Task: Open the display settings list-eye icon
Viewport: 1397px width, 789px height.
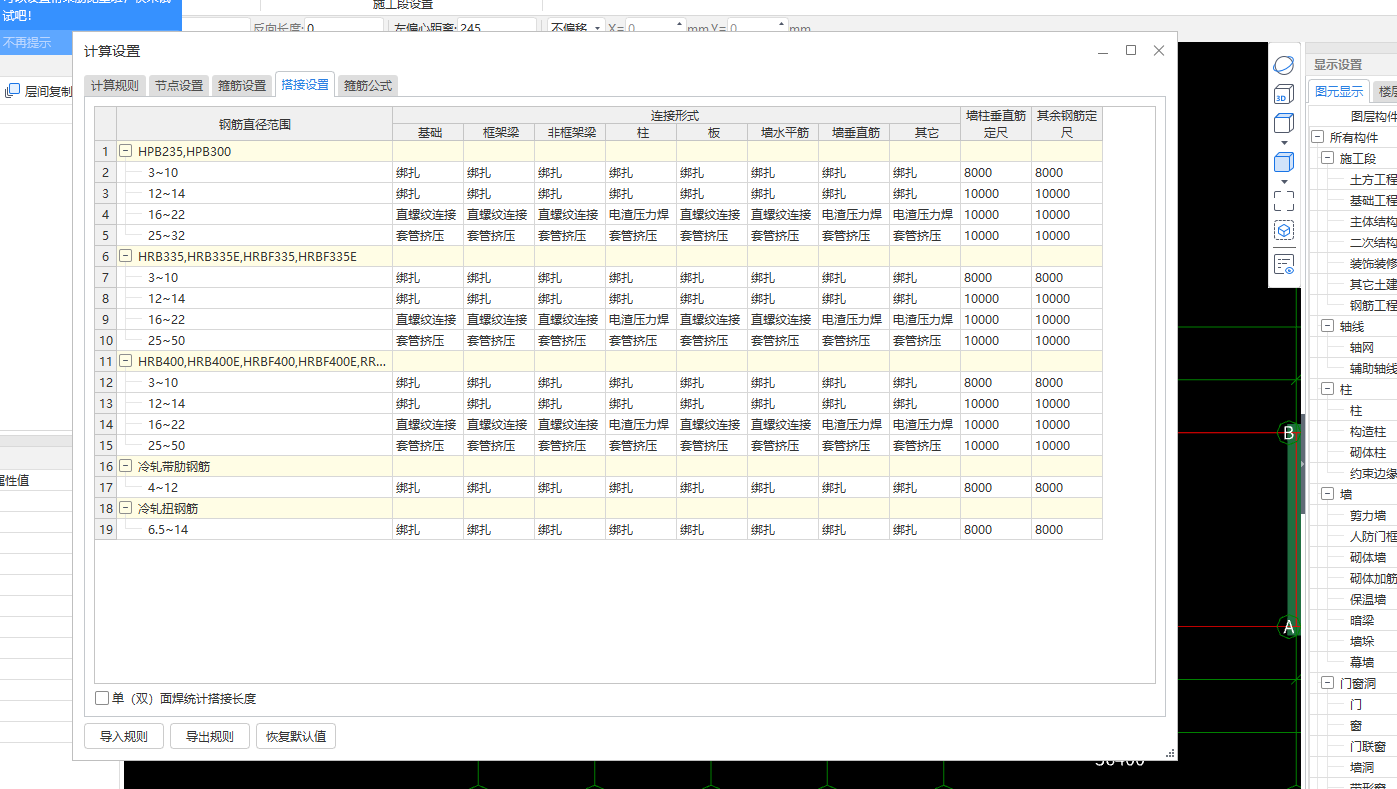Action: tap(1284, 264)
